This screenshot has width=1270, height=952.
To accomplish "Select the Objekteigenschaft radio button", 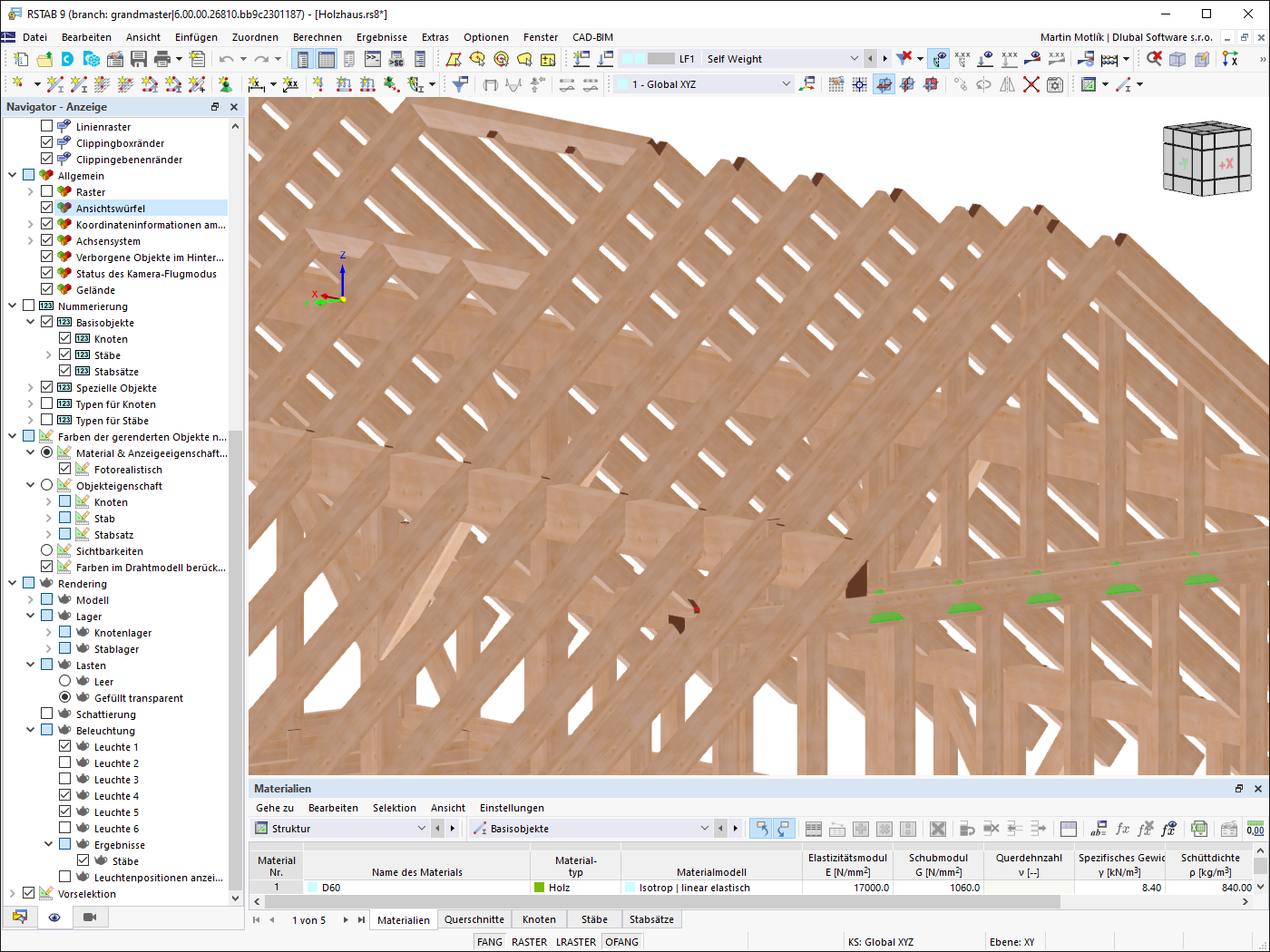I will coord(46,485).
